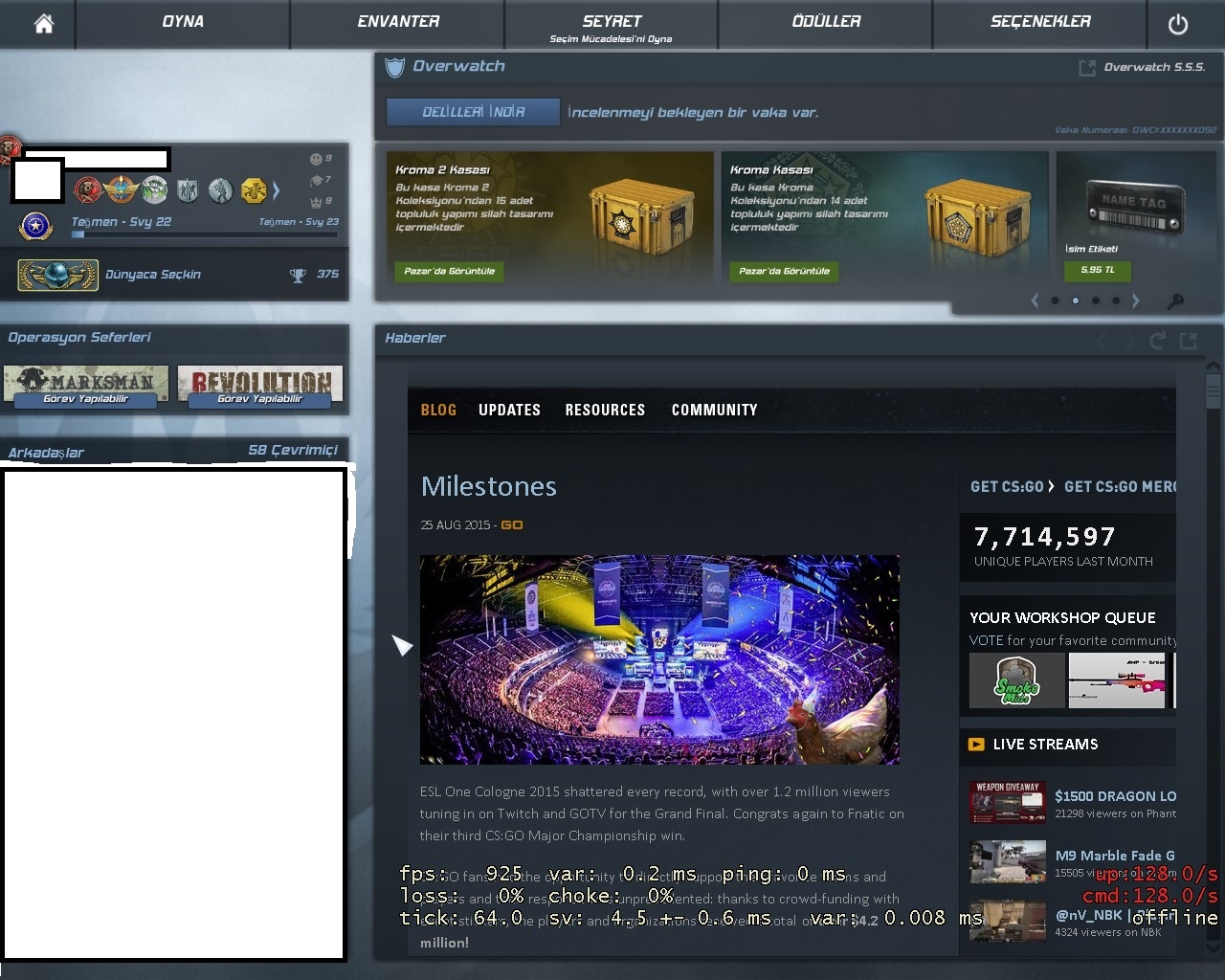Click the trophy wins icon
This screenshot has height=980, width=1225.
298,276
